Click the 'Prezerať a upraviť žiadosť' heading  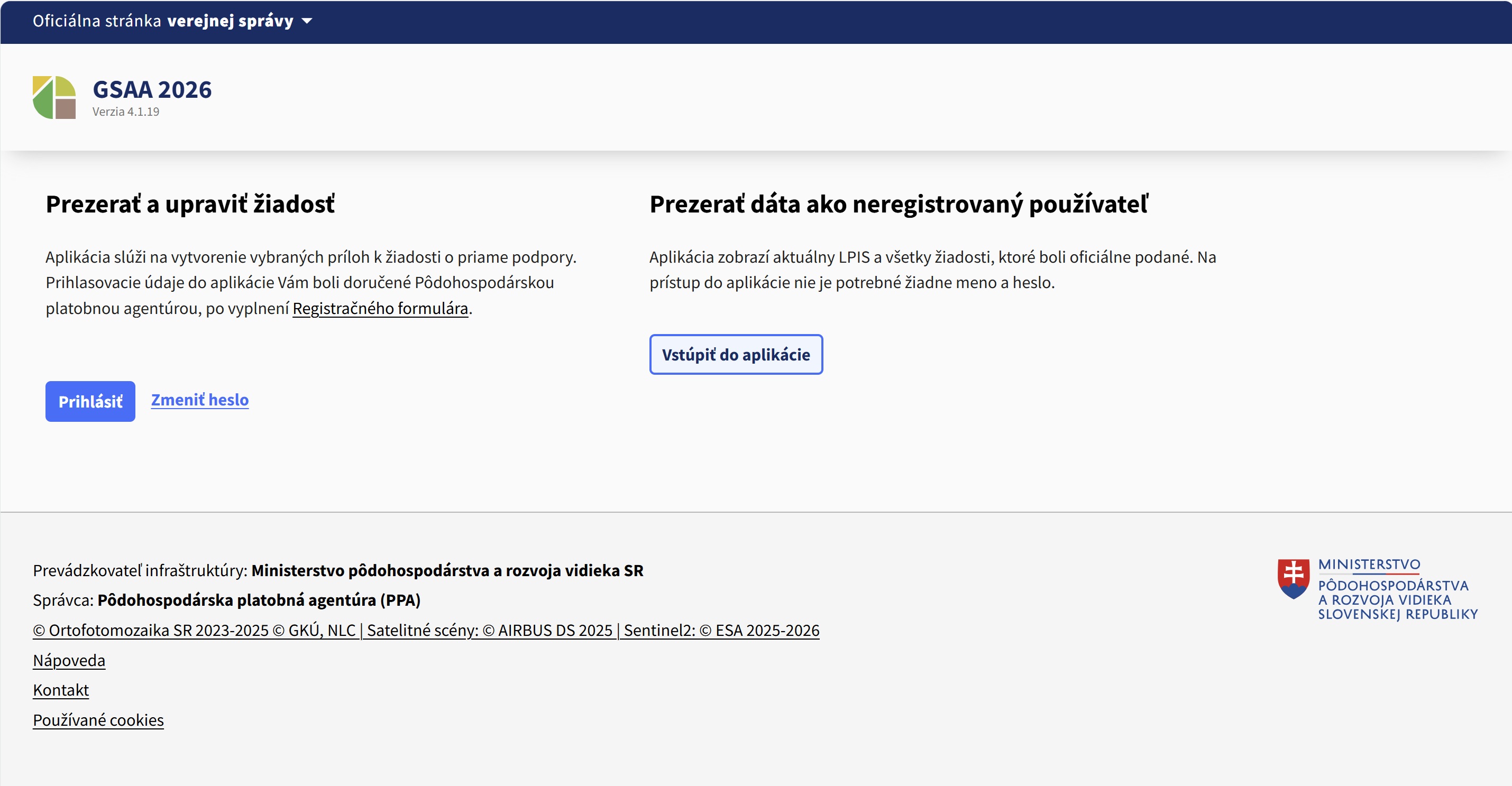point(190,204)
